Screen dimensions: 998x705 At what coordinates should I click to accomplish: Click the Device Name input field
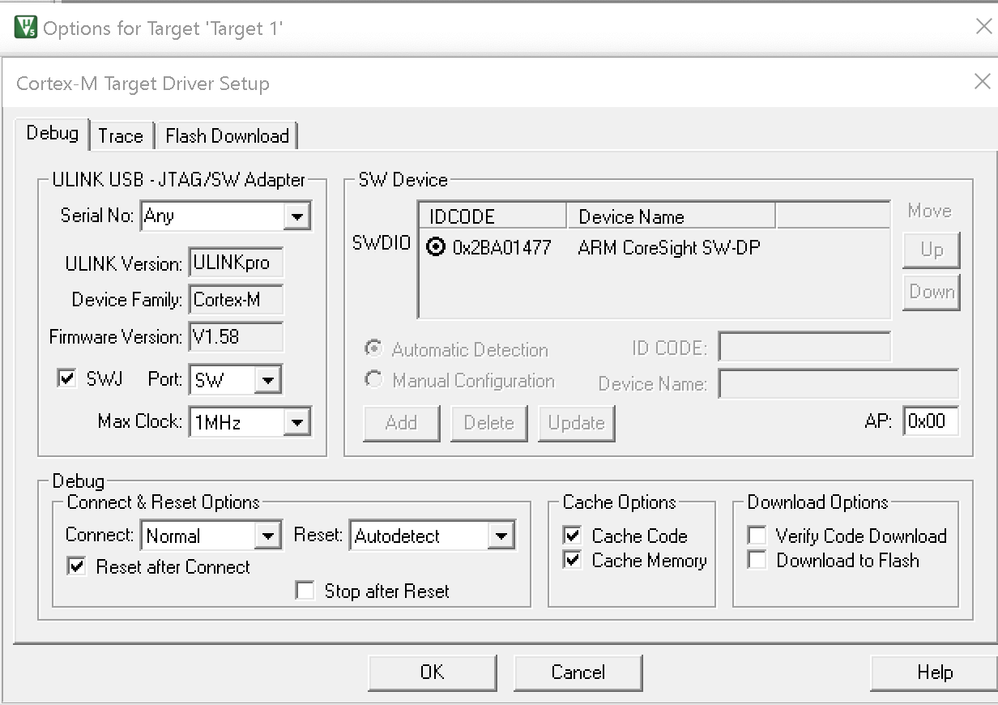(x=838, y=384)
